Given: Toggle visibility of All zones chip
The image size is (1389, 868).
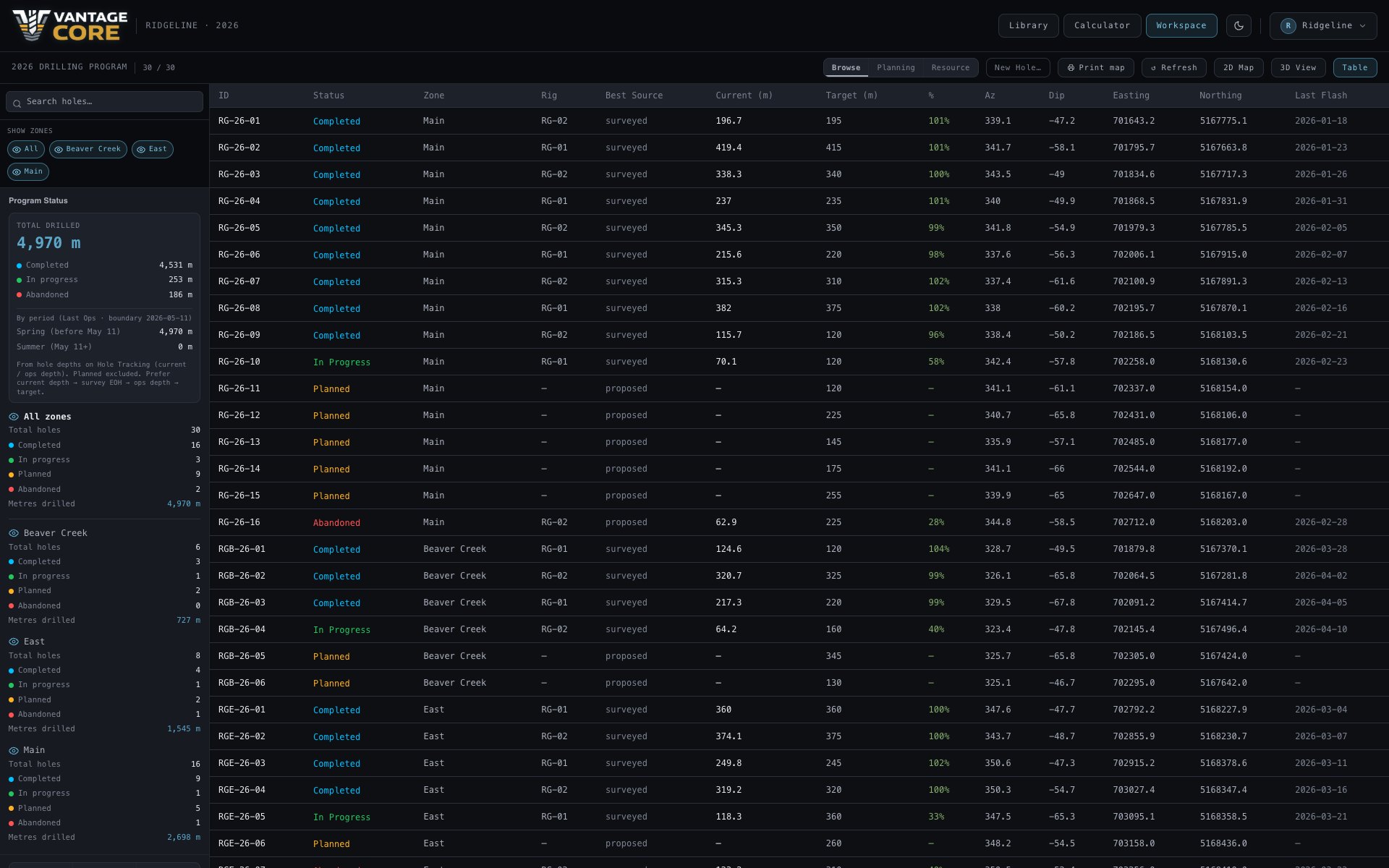Looking at the screenshot, I should click(26, 149).
